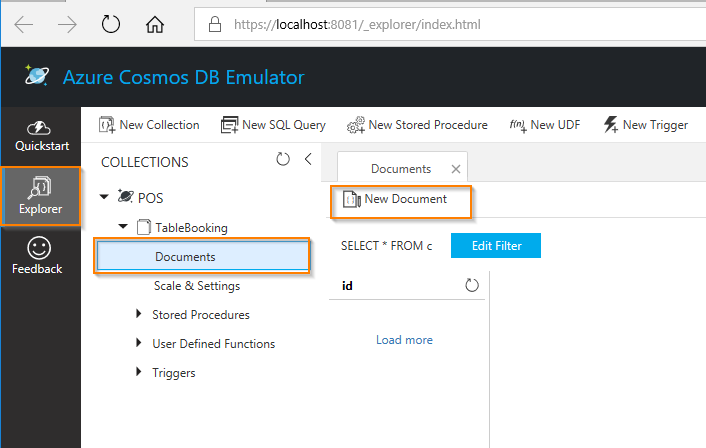Open Scale & Settings tree item
The width and height of the screenshot is (706, 448).
click(196, 286)
